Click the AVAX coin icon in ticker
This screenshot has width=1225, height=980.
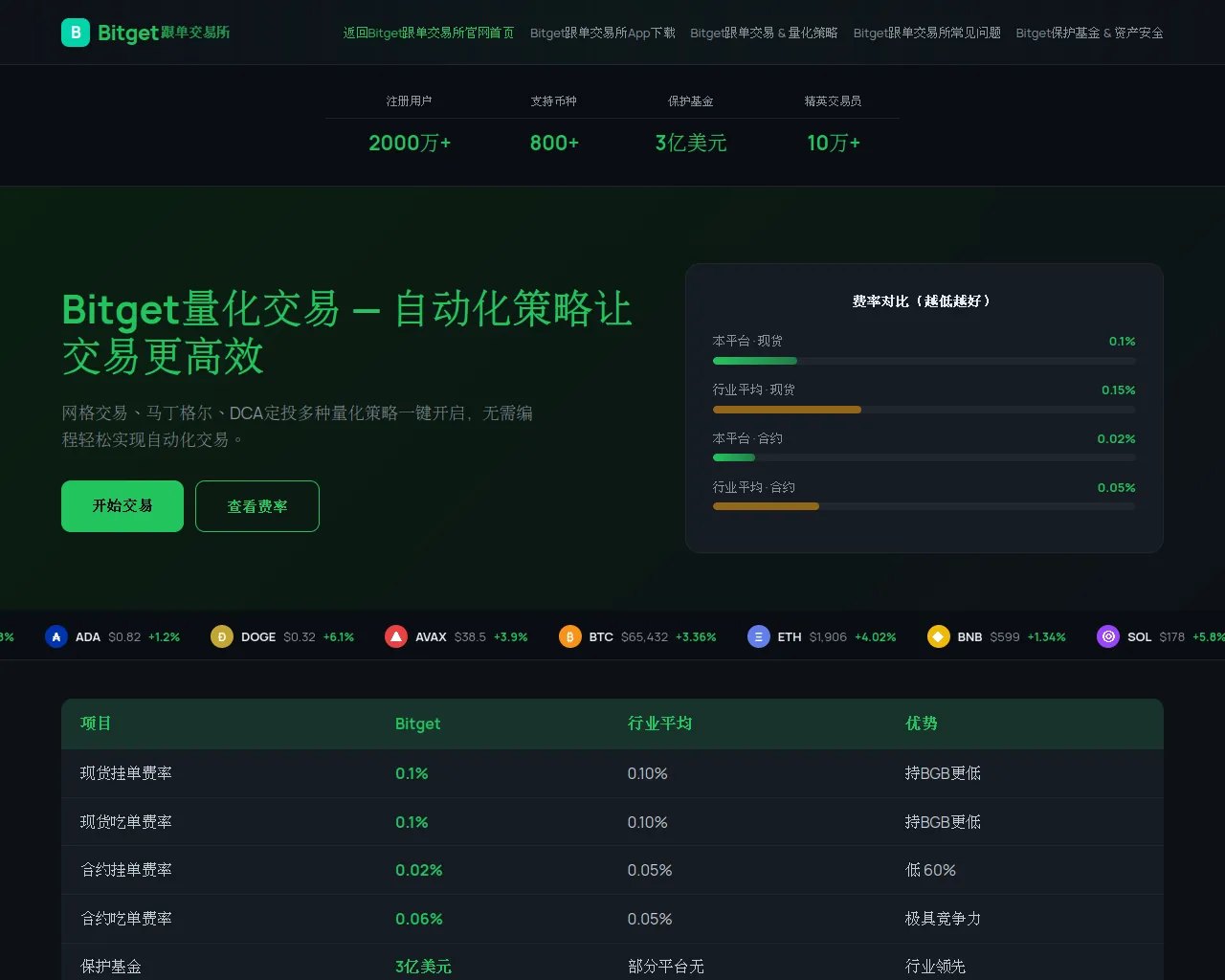(x=396, y=636)
